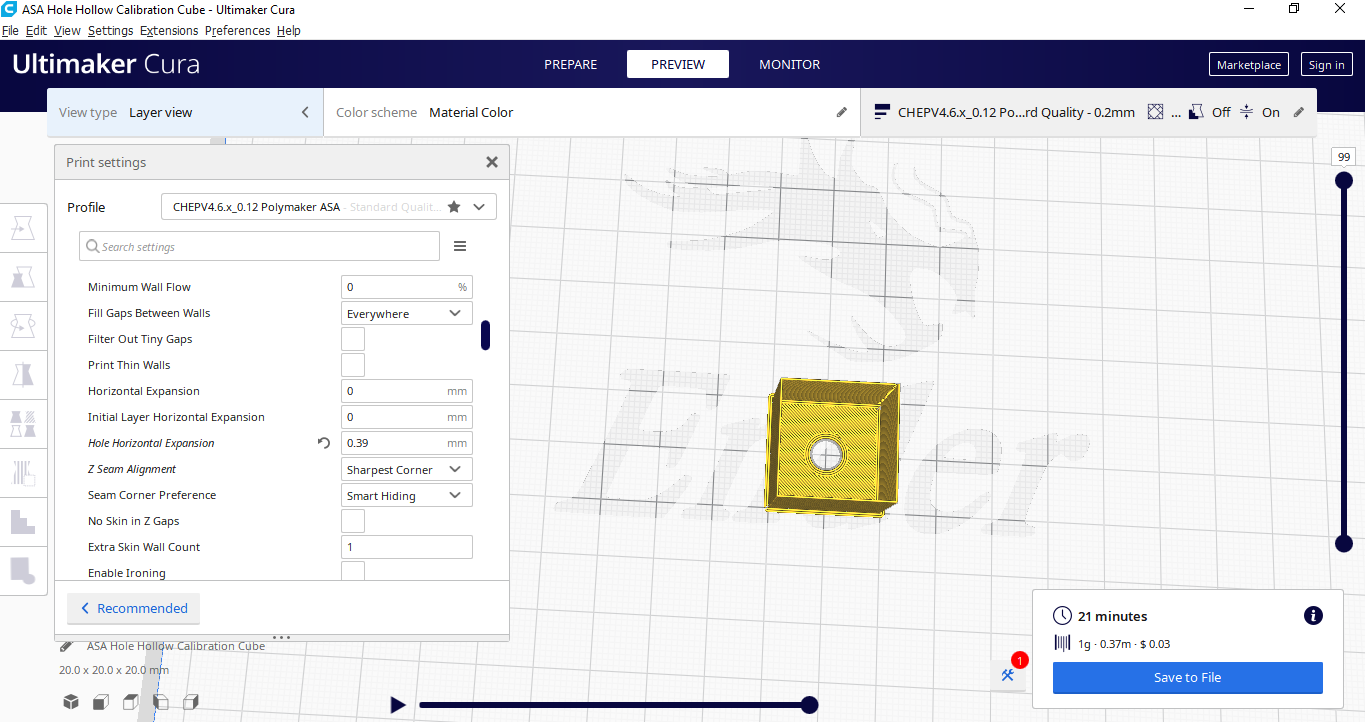Click the Horizontal Expansion value field
This screenshot has height=722, width=1365.
[407, 391]
